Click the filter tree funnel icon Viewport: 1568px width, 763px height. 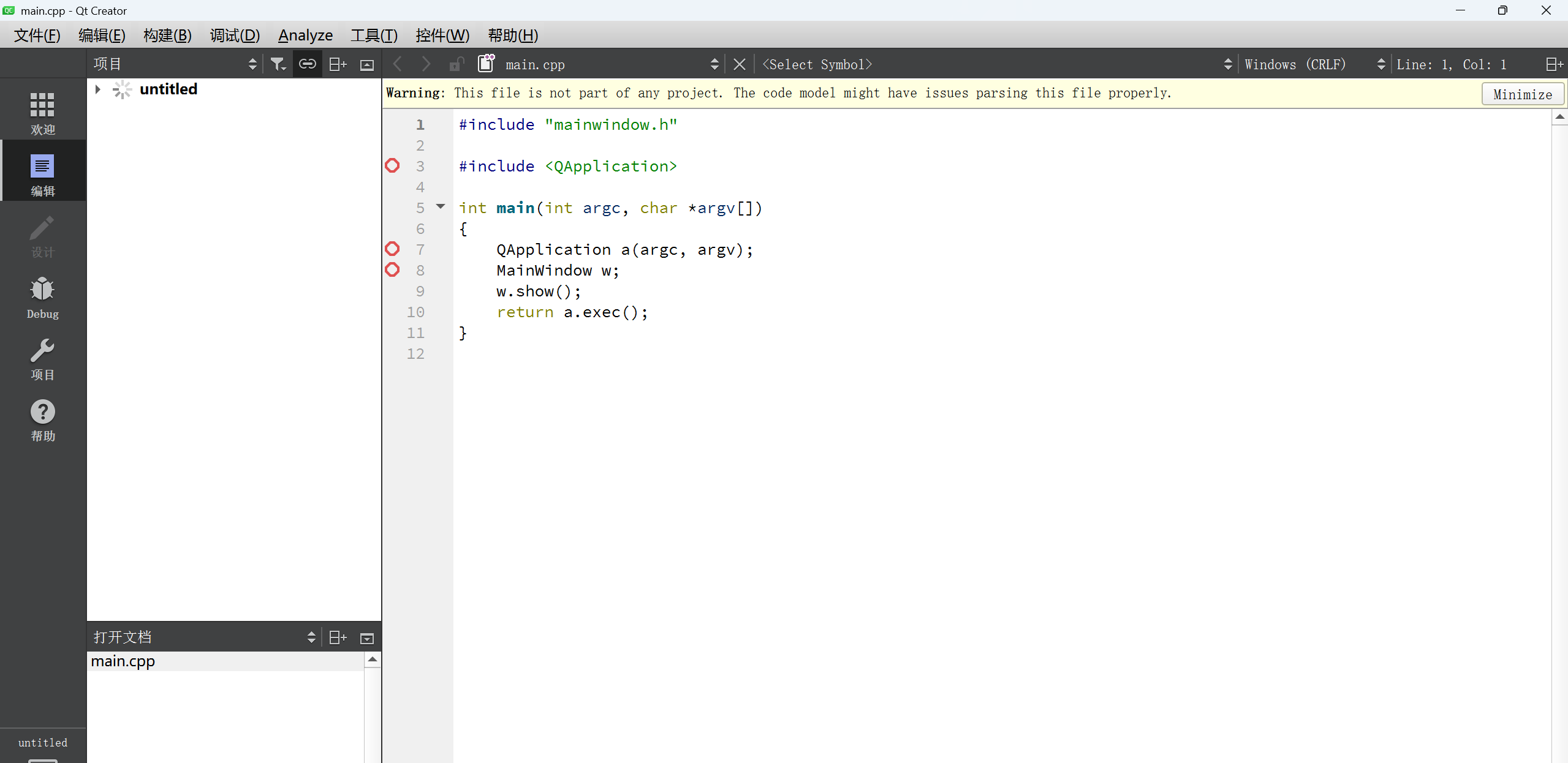278,64
